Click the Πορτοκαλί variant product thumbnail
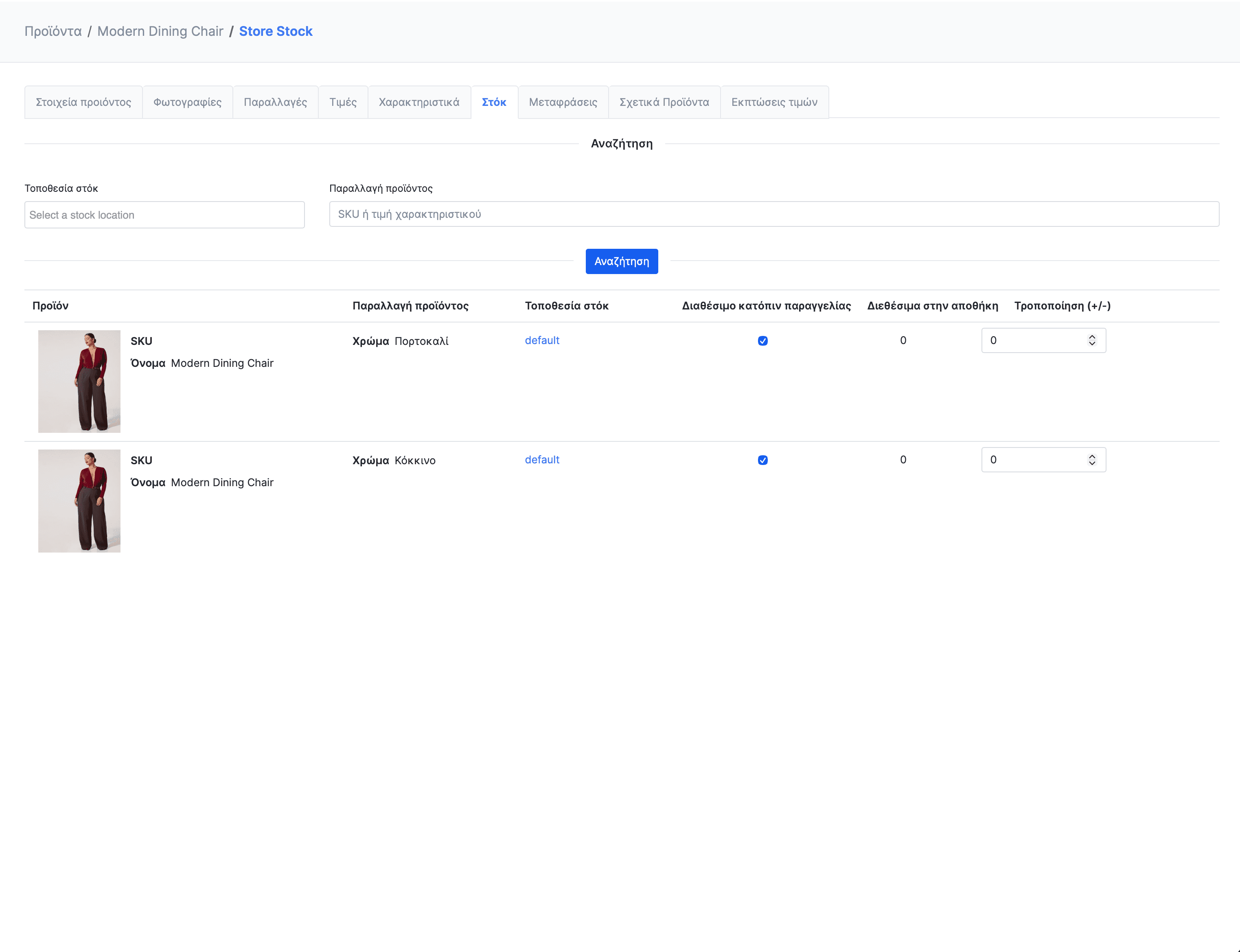 79,382
